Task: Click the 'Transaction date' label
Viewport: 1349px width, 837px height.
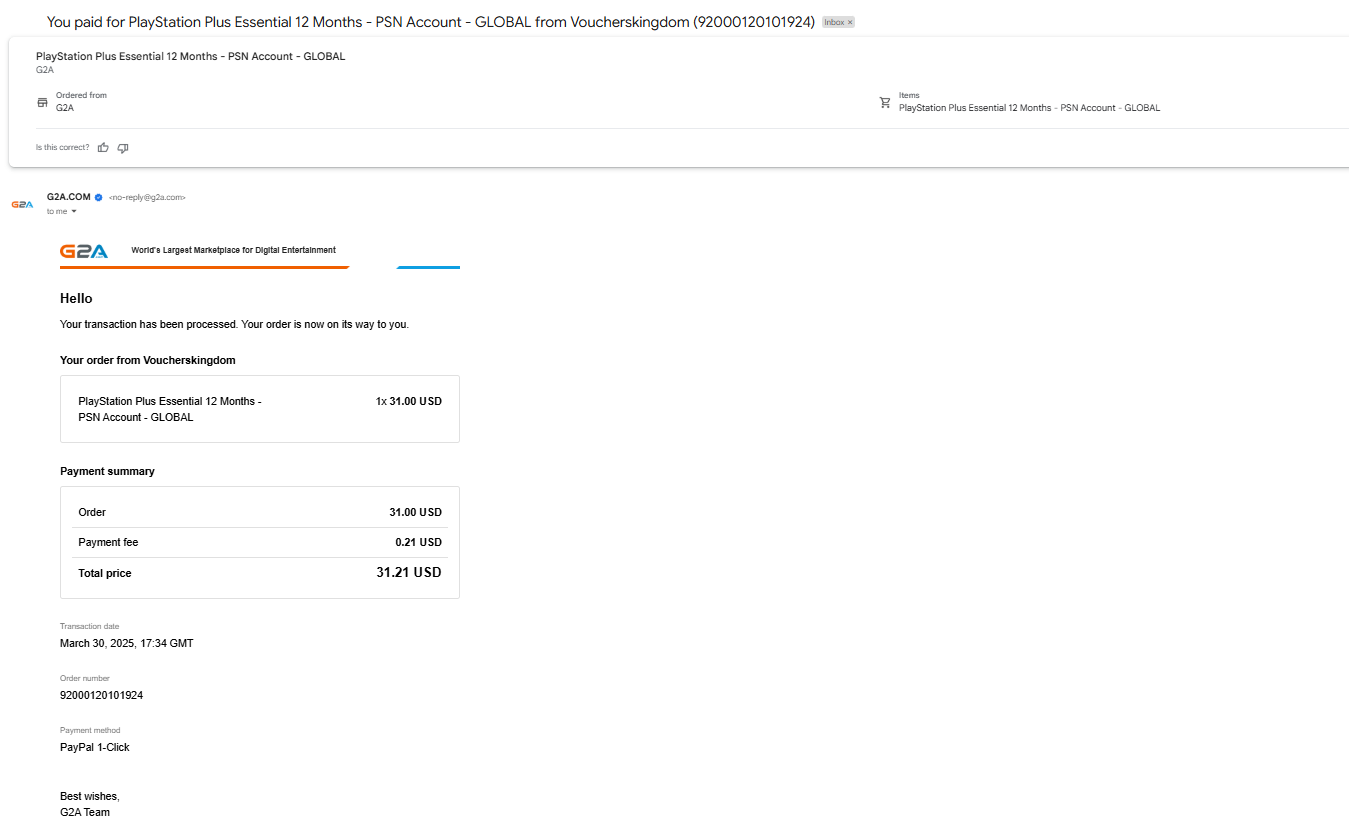Action: click(x=89, y=626)
